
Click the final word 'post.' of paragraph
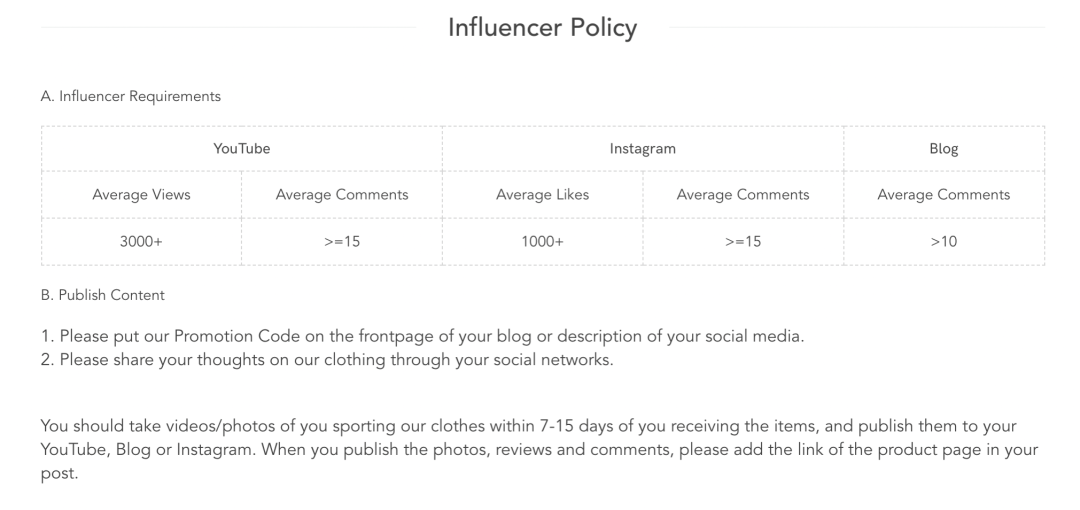coord(57,474)
